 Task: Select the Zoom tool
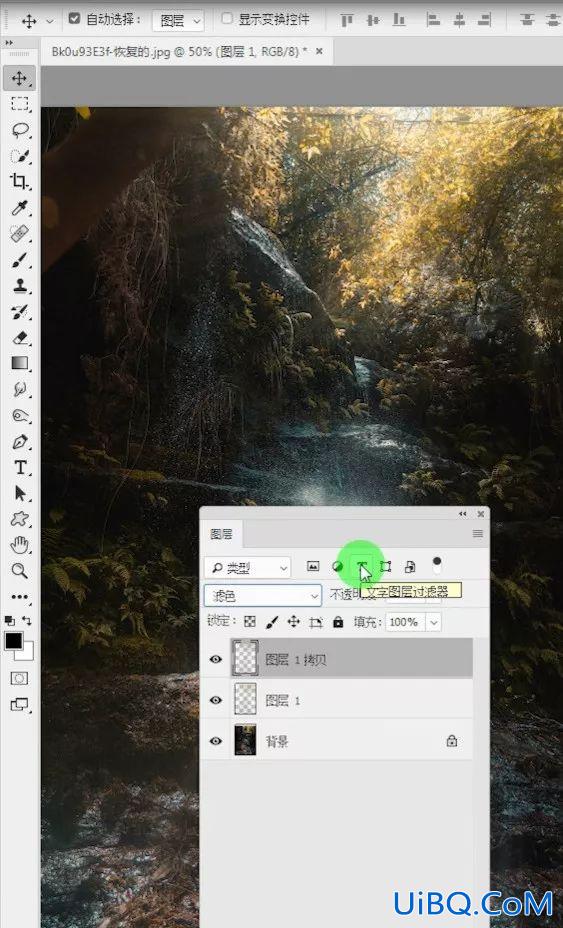(x=20, y=571)
